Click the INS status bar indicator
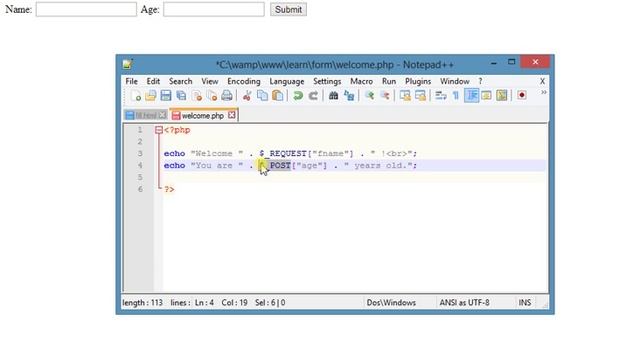Screen dimensions: 640x360 coord(524,303)
